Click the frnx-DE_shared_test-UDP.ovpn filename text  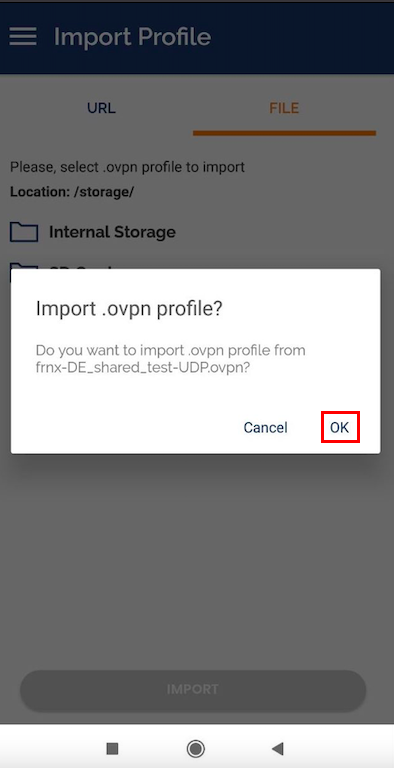(143, 368)
